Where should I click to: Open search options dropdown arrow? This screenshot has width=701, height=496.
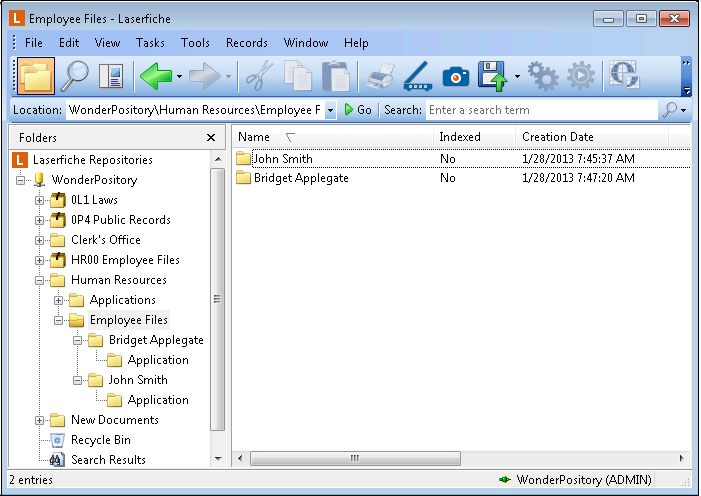(684, 110)
